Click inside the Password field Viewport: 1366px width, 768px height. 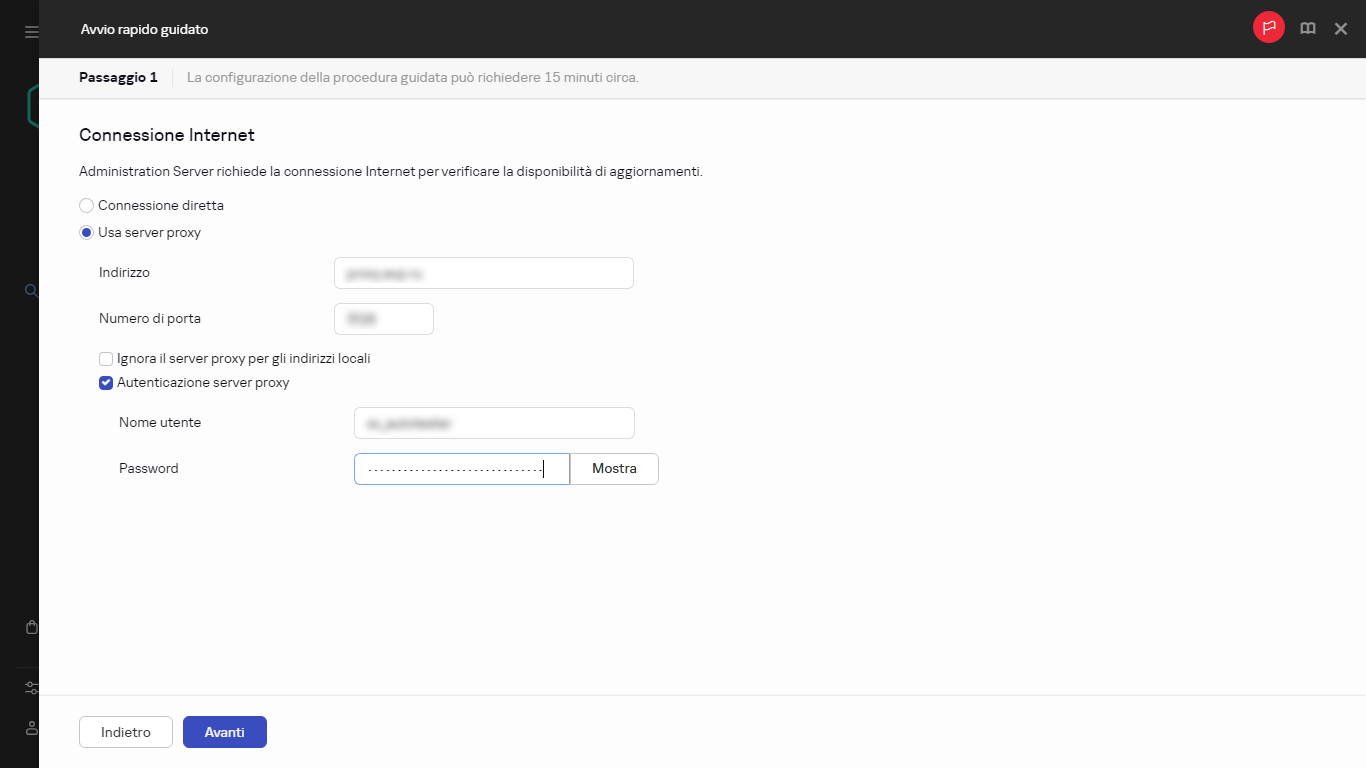(461, 469)
